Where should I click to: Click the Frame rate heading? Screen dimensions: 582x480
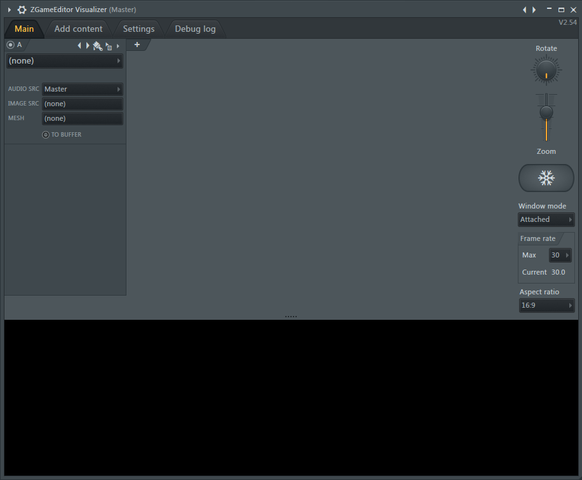click(x=537, y=239)
